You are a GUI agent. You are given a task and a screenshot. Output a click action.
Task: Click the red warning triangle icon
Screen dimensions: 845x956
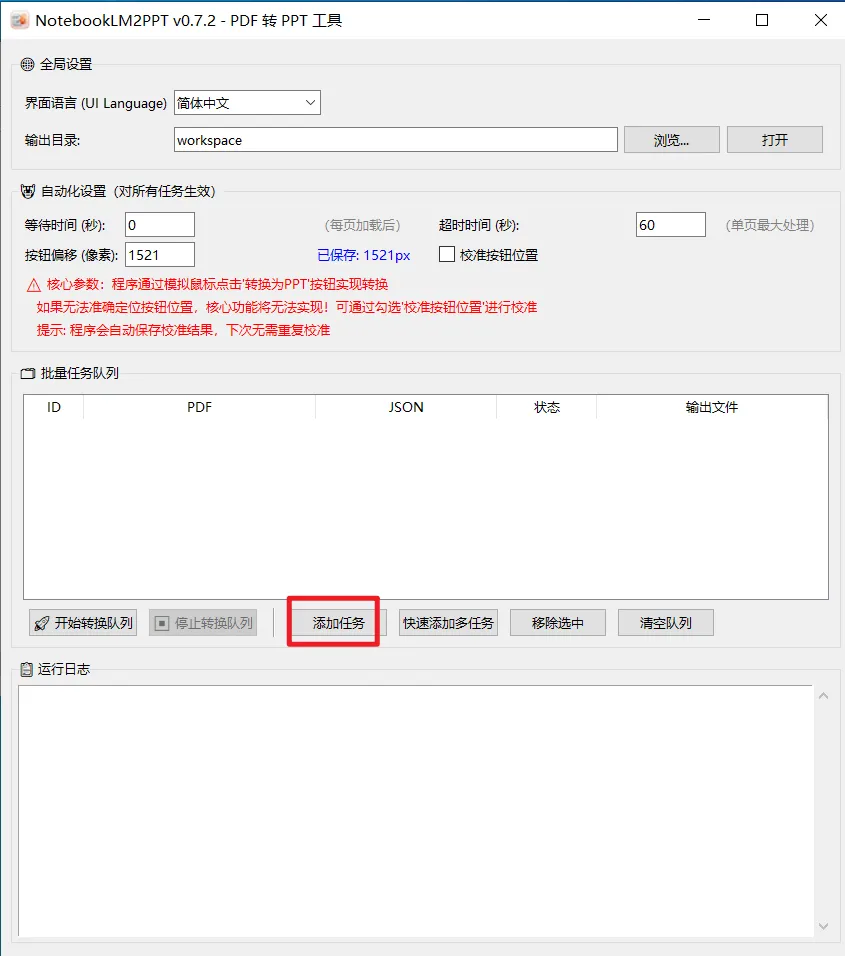34,285
